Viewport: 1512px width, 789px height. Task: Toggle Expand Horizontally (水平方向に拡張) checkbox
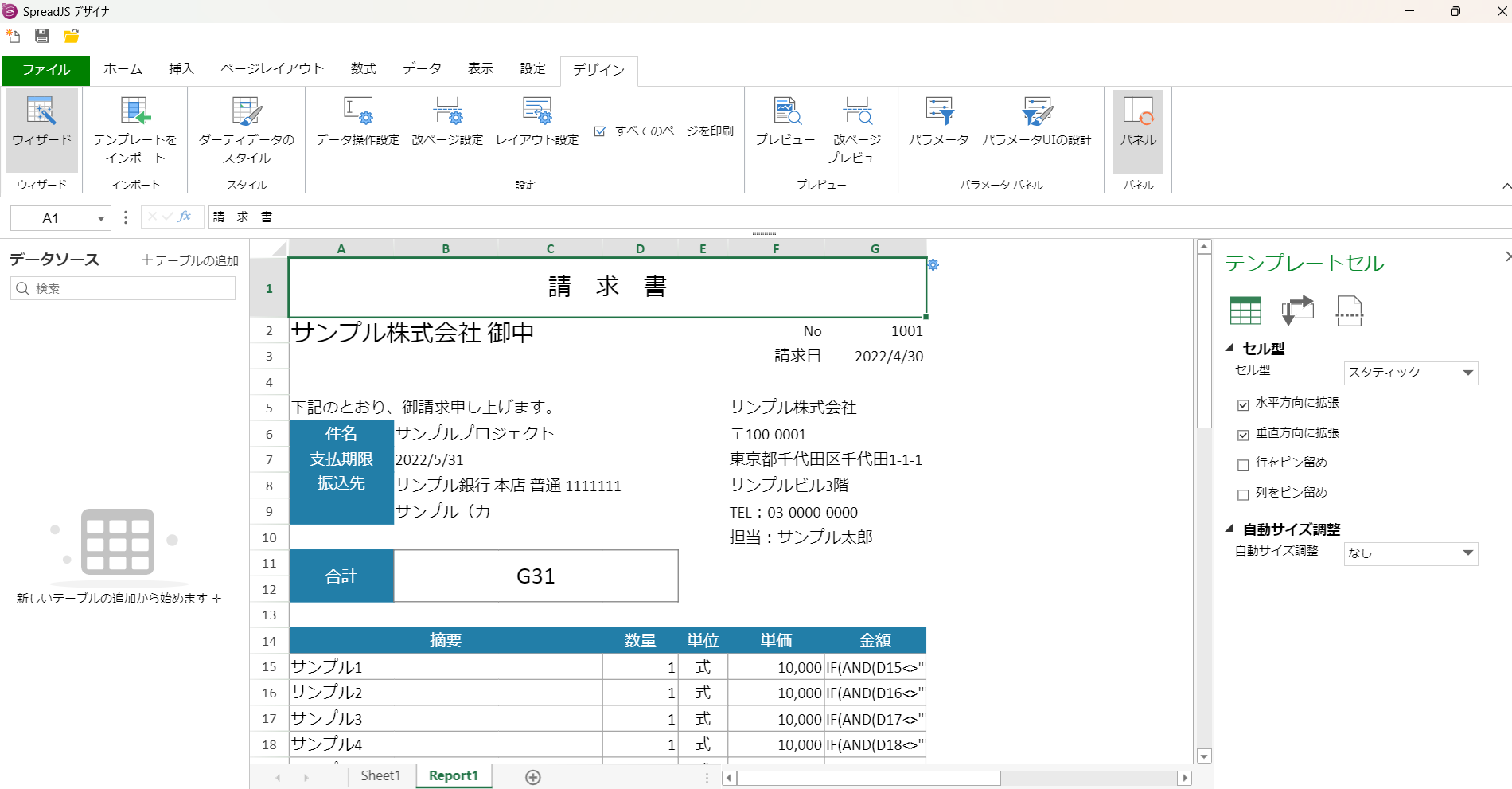coord(1243,404)
